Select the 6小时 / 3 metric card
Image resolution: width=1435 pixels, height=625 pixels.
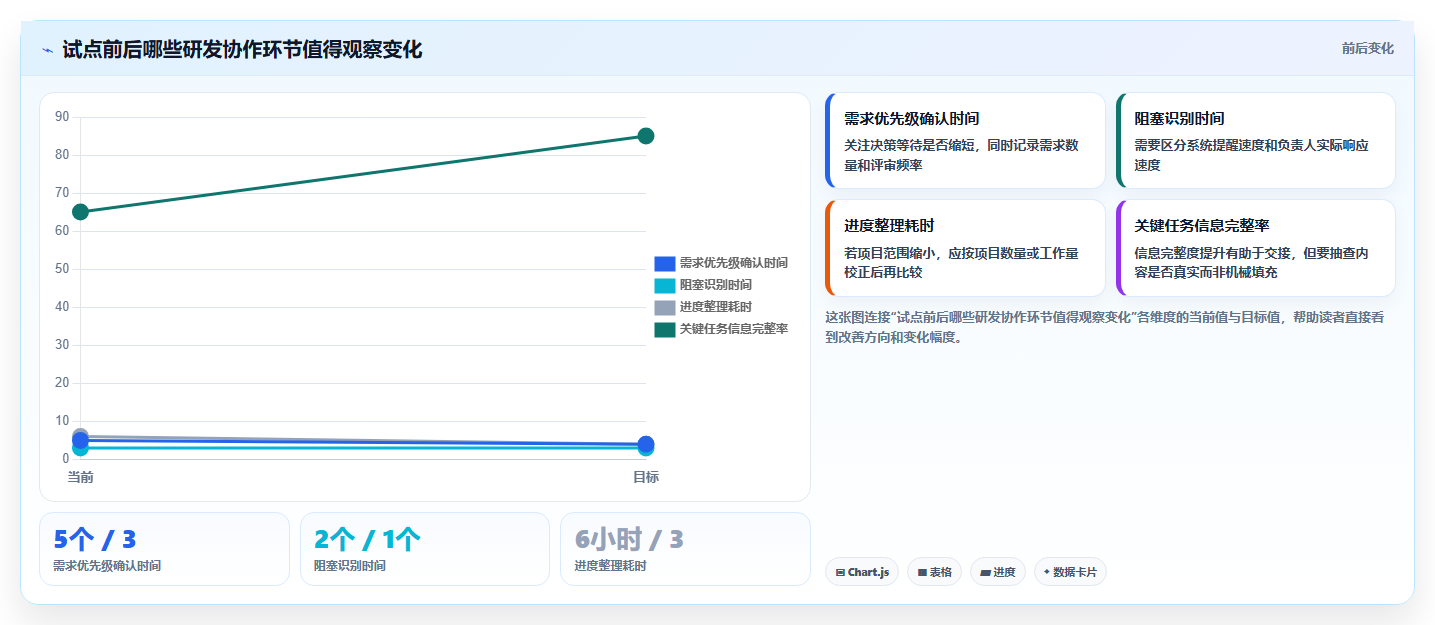[685, 549]
